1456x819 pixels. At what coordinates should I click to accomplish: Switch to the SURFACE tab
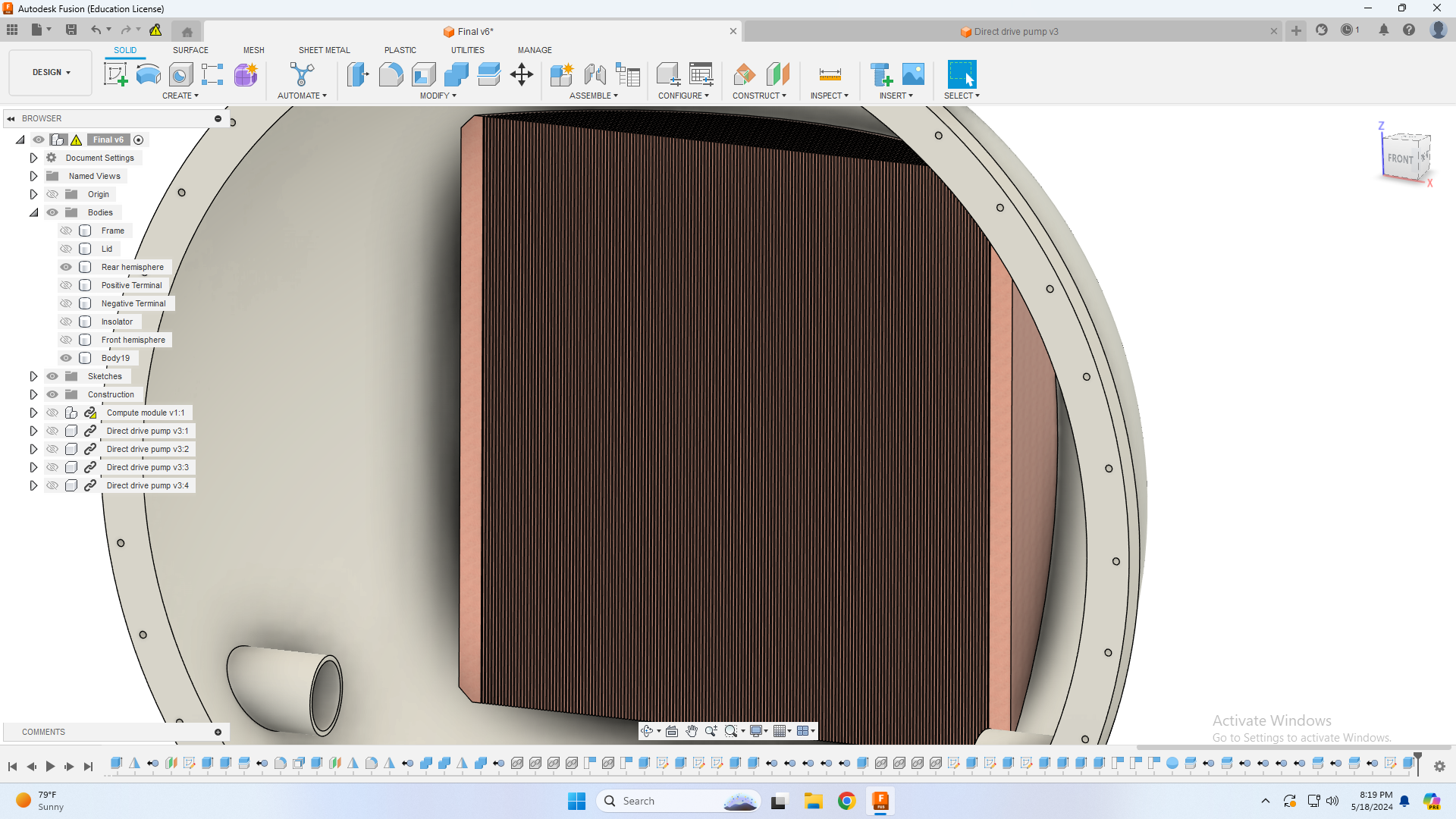(190, 50)
